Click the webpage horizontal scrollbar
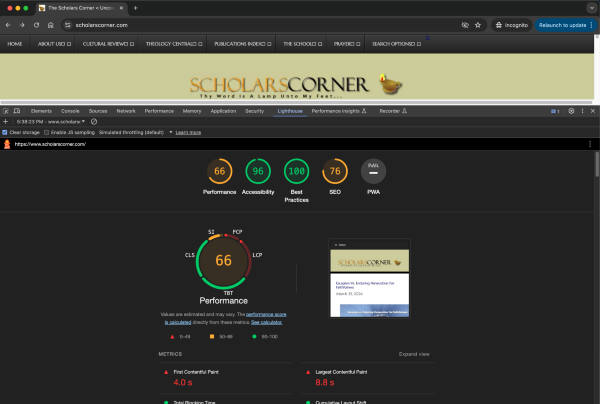 pos(297,103)
